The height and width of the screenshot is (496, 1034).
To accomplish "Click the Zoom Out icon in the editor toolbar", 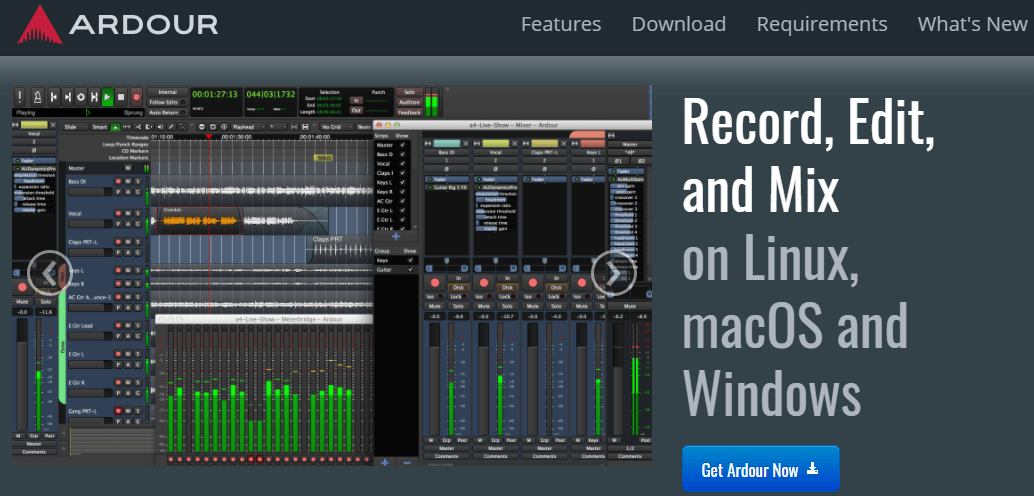I will point(202,127).
